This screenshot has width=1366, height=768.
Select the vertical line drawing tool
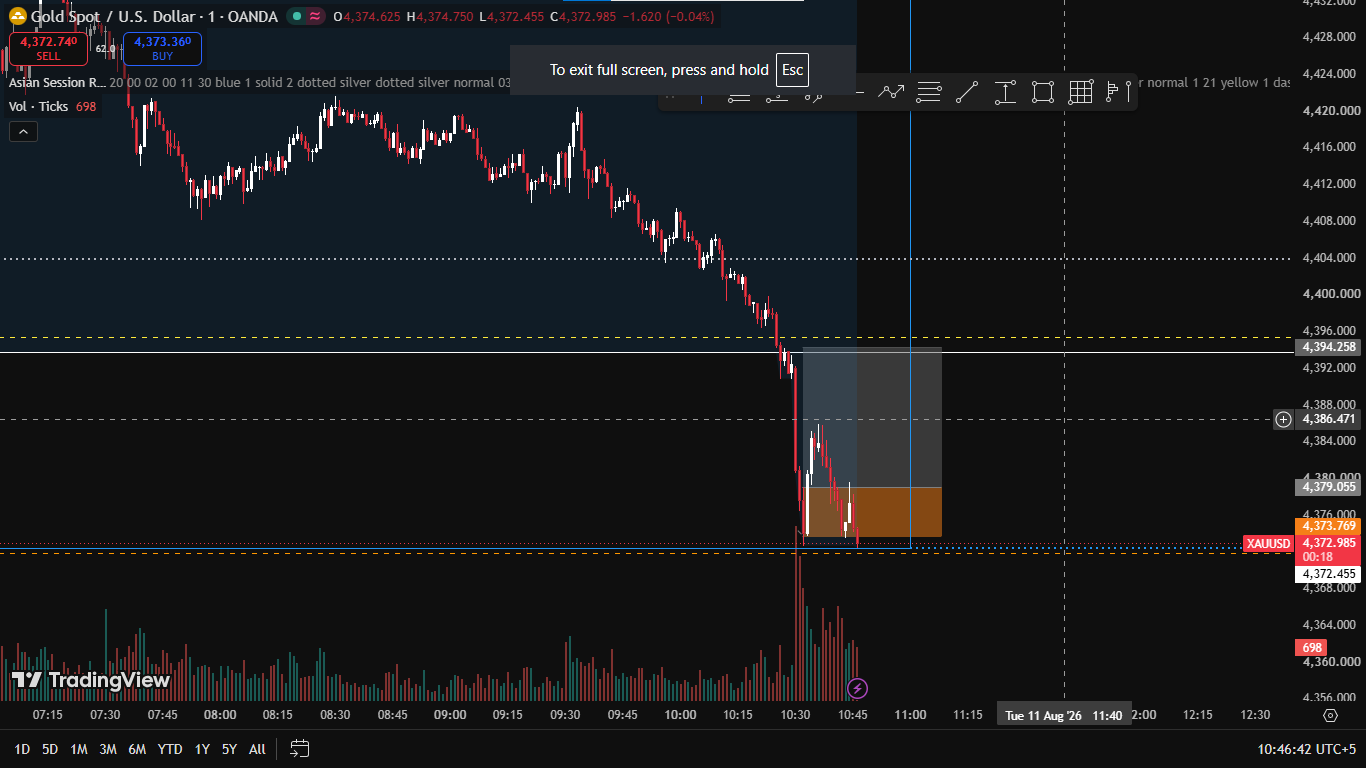[x=1129, y=92]
